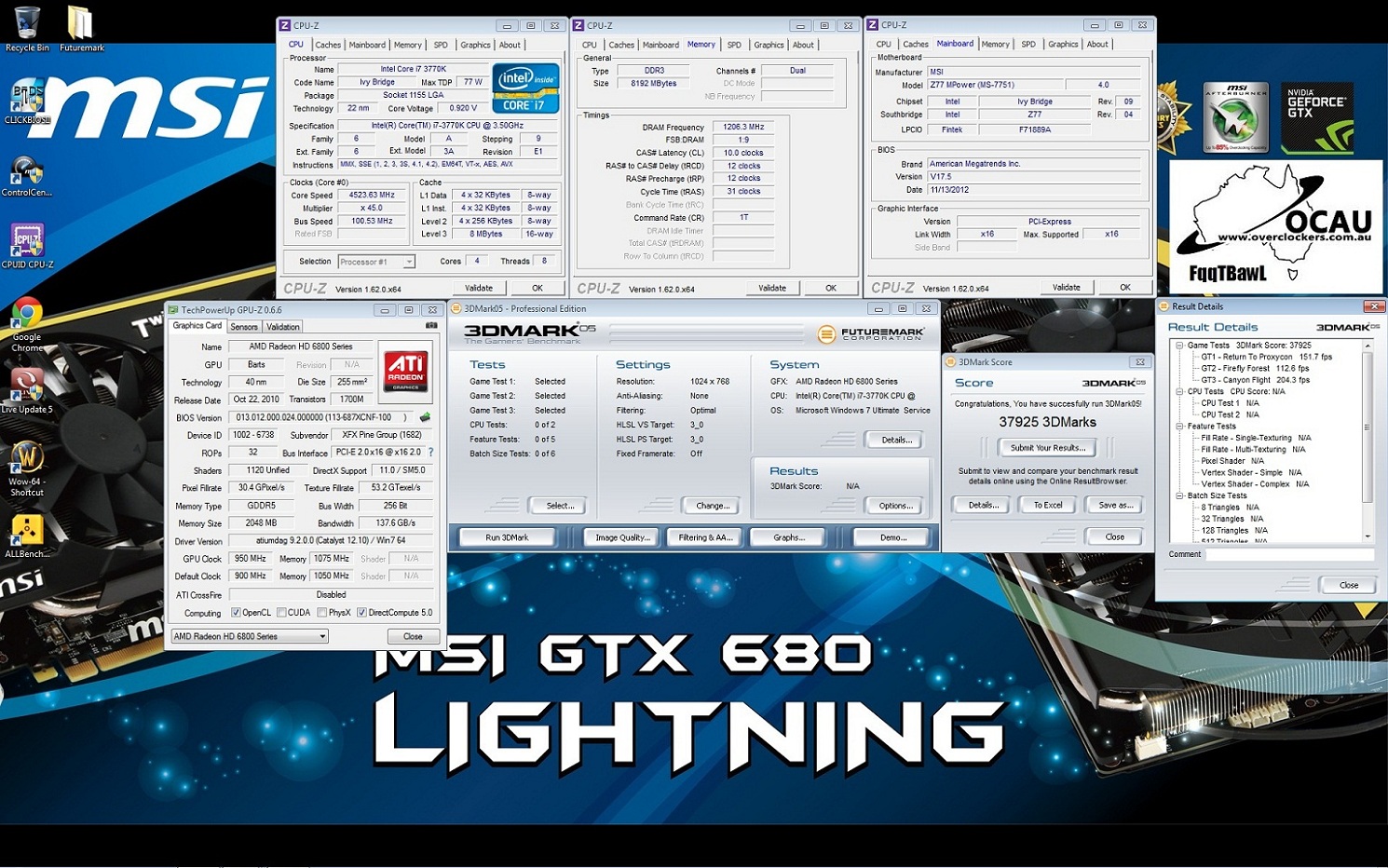
Task: Click the 3DMark Score title bar icon
Action: point(951,362)
